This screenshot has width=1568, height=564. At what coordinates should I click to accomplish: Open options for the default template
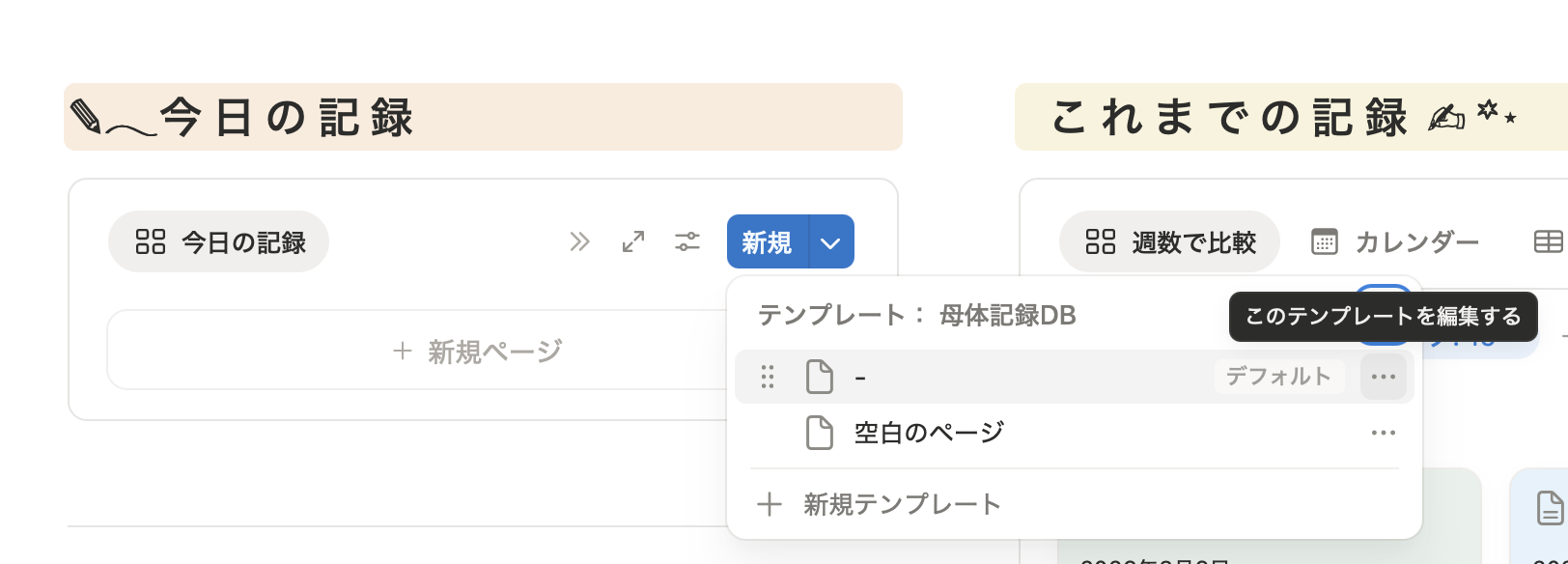click(x=1383, y=377)
